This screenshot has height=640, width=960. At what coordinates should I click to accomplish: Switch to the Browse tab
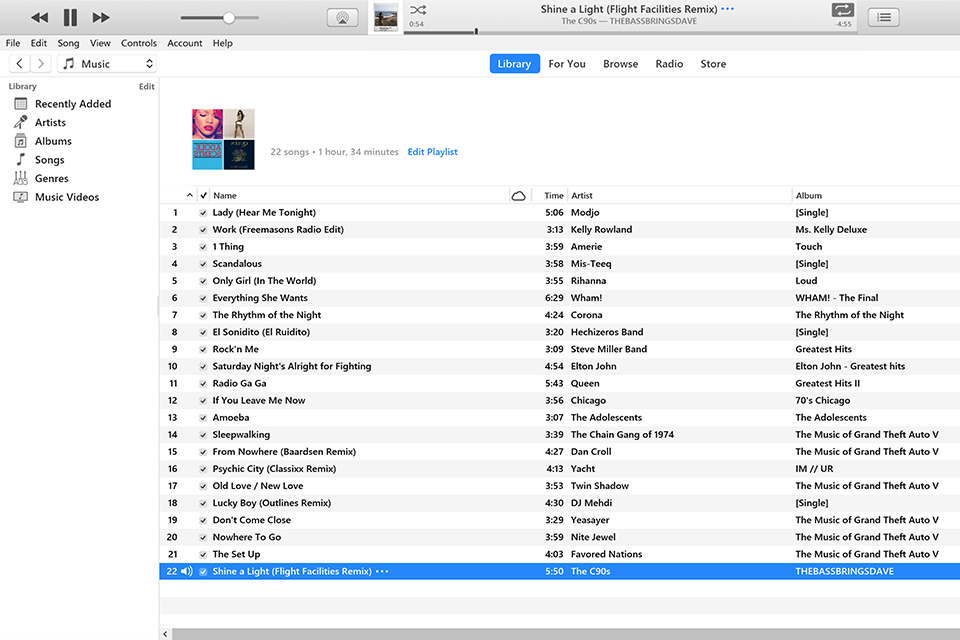click(x=620, y=63)
